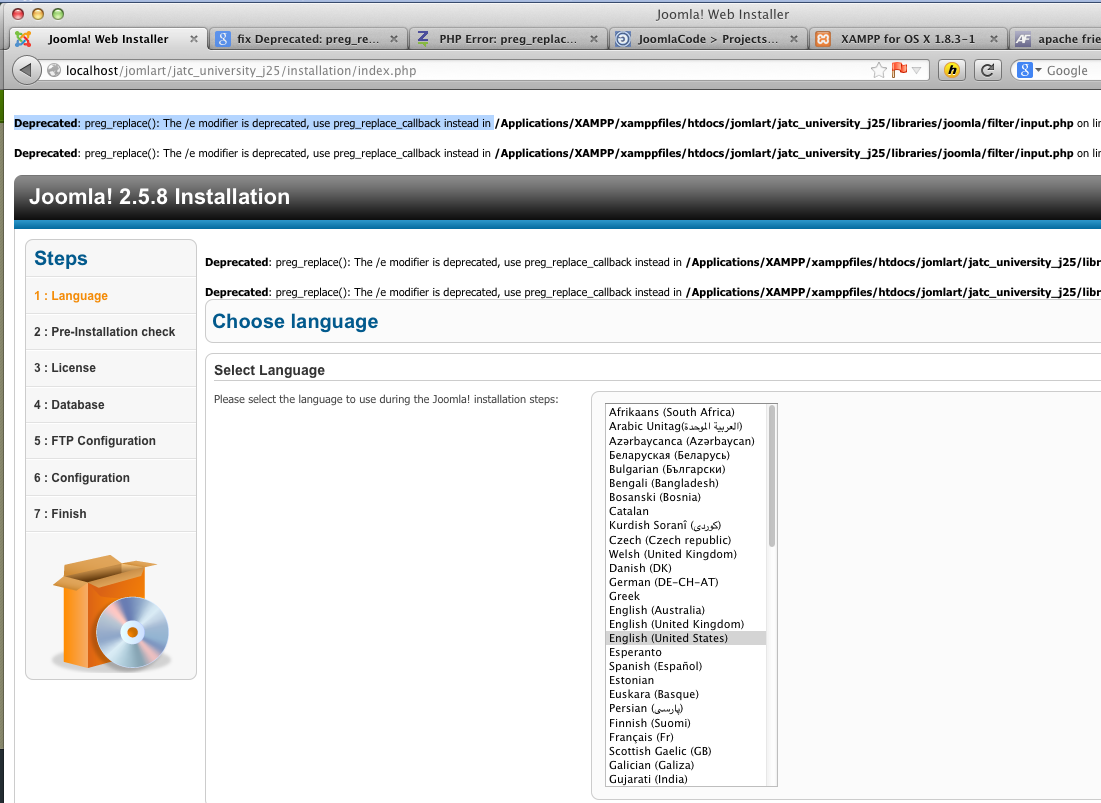The image size is (1101, 803).
Task: Open the search engine selector dropdown
Action: [x=1037, y=70]
